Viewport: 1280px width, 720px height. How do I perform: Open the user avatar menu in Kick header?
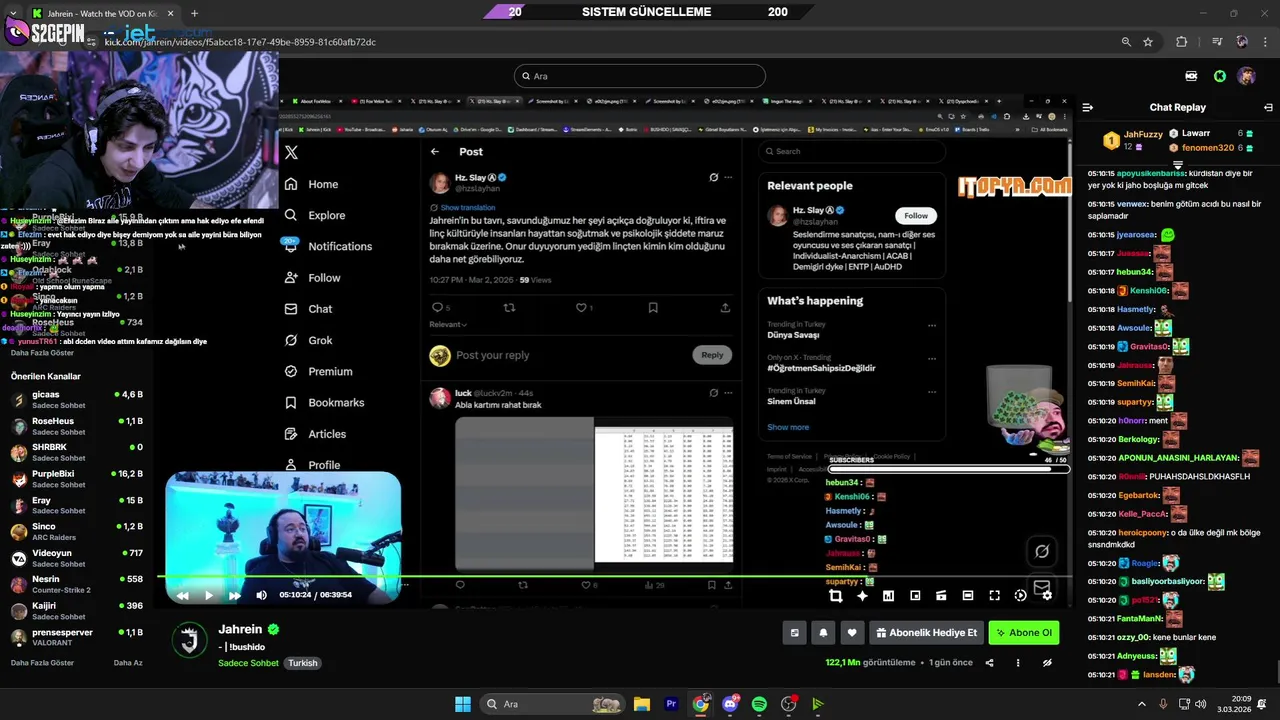click(1246, 76)
